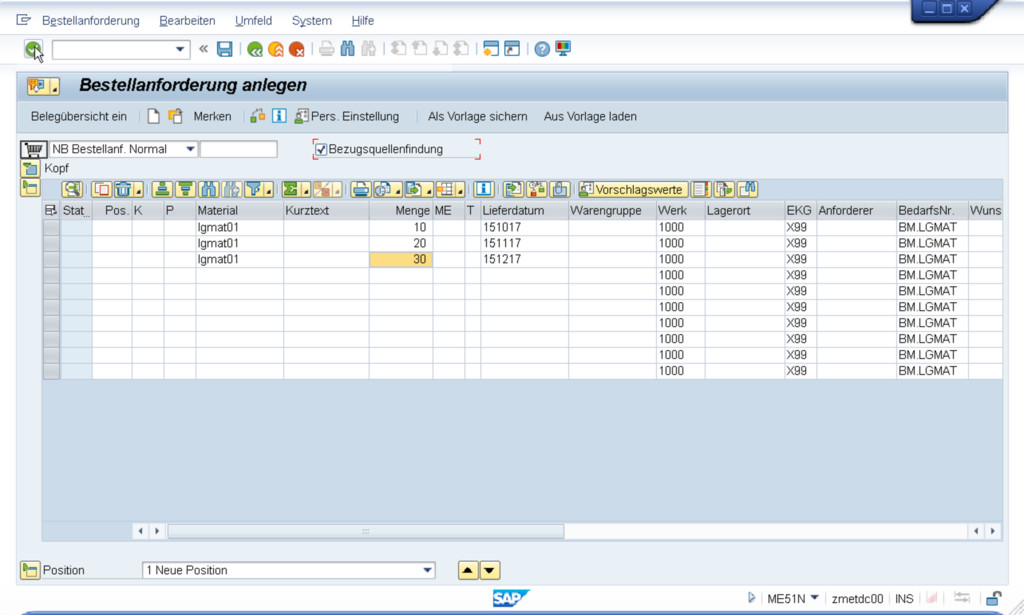1024x615 pixels.
Task: Expand the Kopf header section
Action: point(29,168)
